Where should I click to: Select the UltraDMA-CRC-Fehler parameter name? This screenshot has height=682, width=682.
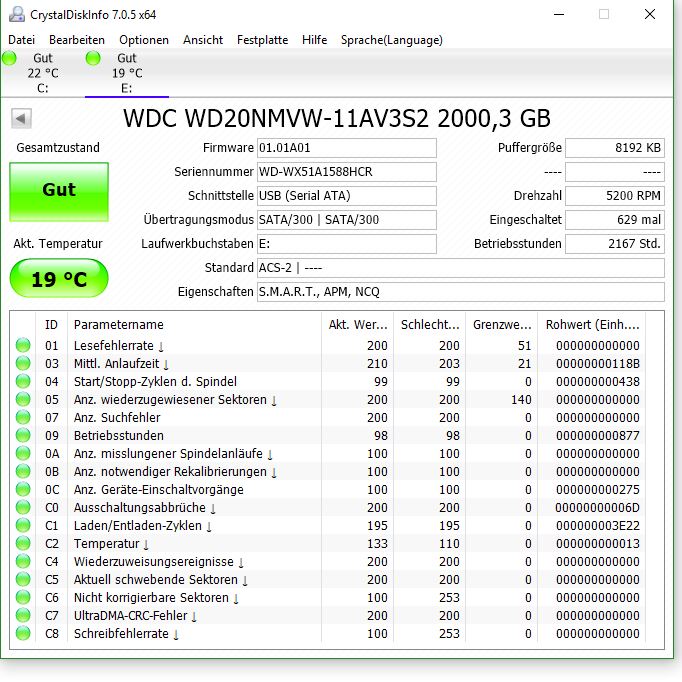point(135,616)
